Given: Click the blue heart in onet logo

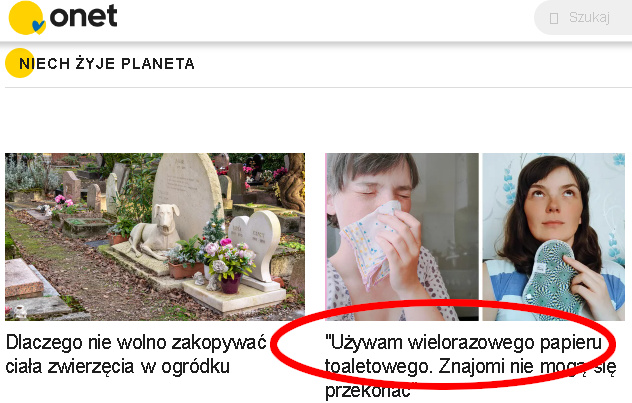Looking at the screenshot, I should coord(38,26).
